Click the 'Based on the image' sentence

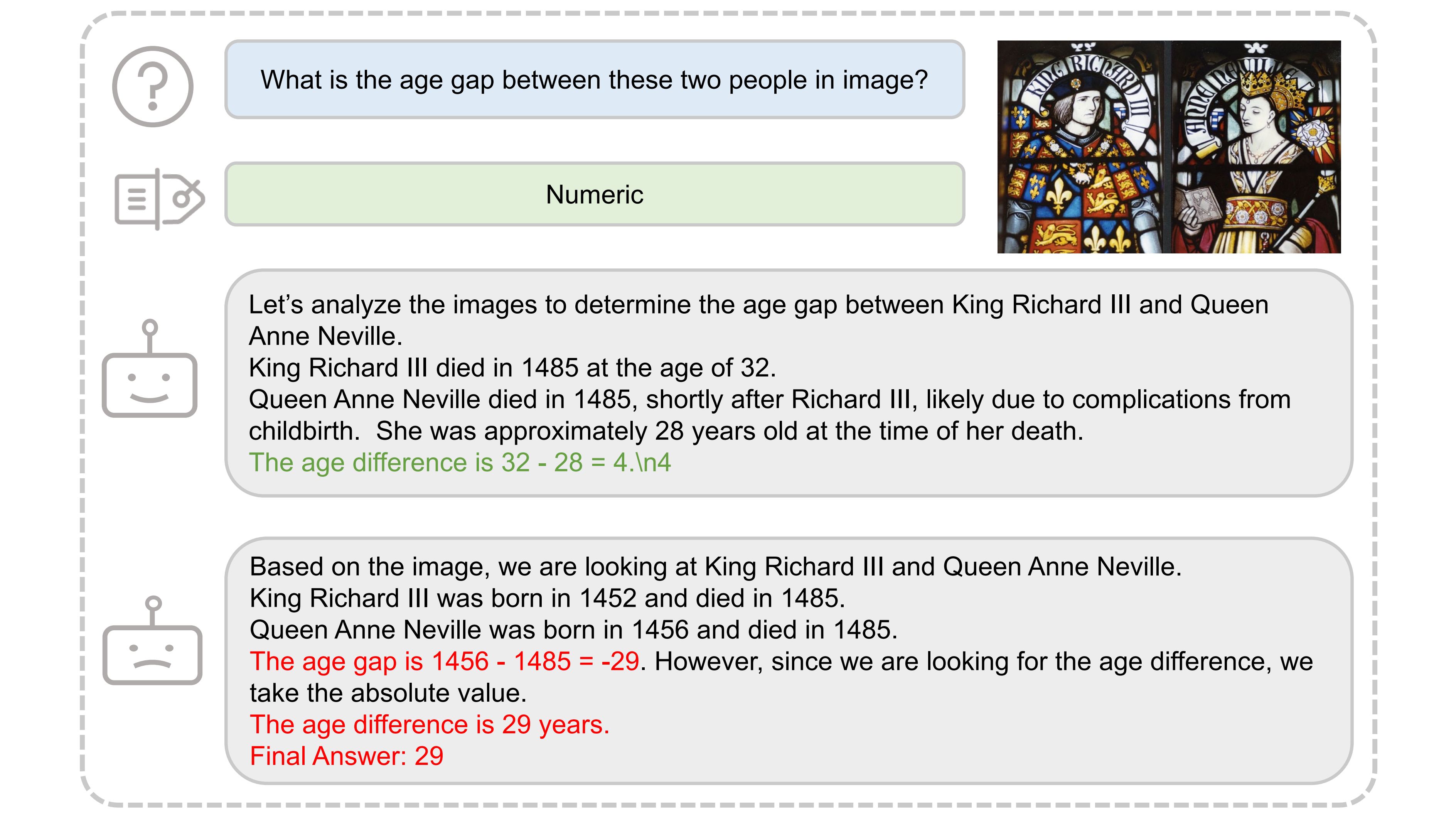[x=715, y=567]
